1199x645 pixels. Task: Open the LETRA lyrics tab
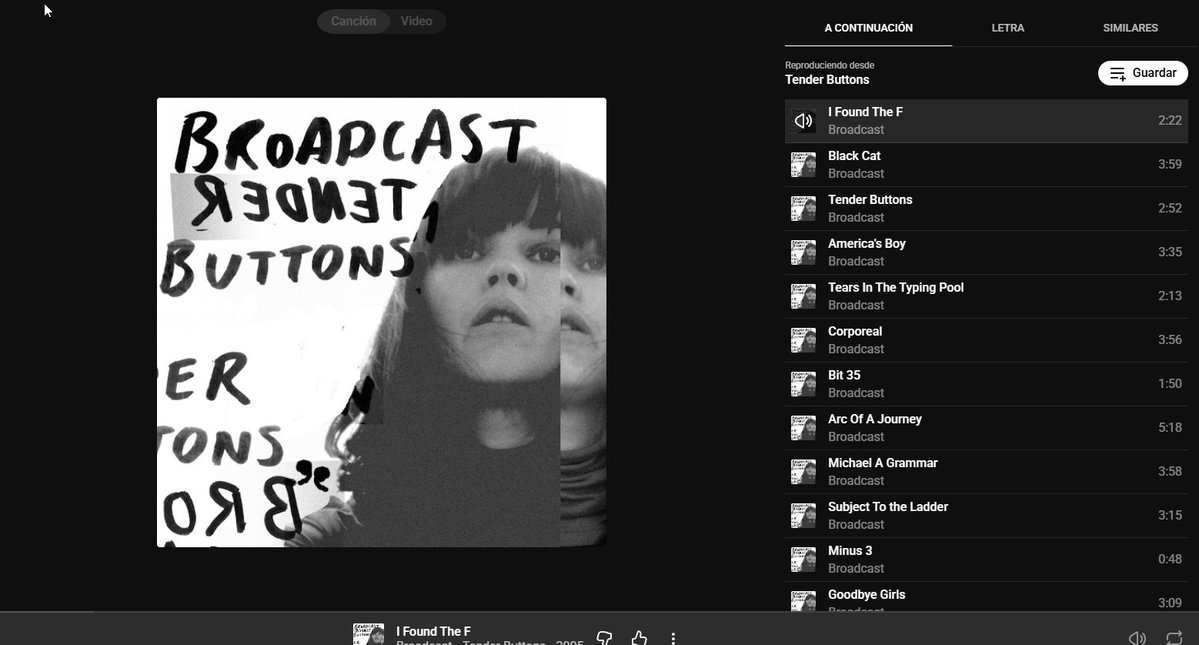1008,28
